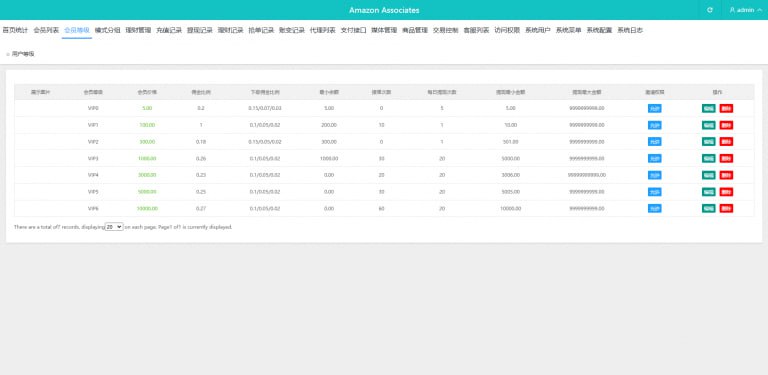Open the 系统用户 tab
Viewport: 768px width, 375px height.
click(x=538, y=30)
